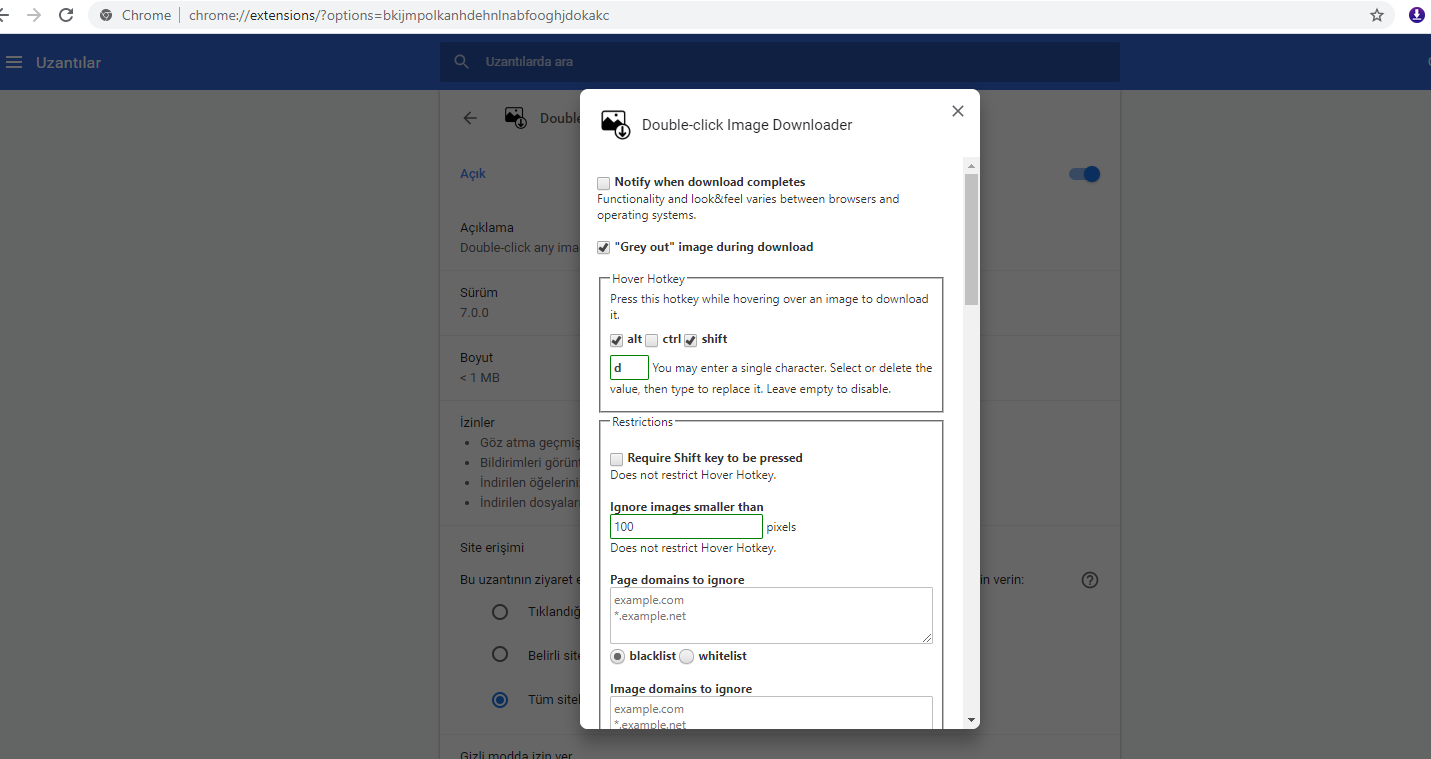Click the Image Downloader logo in dialog
Image resolution: width=1431 pixels, height=759 pixels.
615,125
